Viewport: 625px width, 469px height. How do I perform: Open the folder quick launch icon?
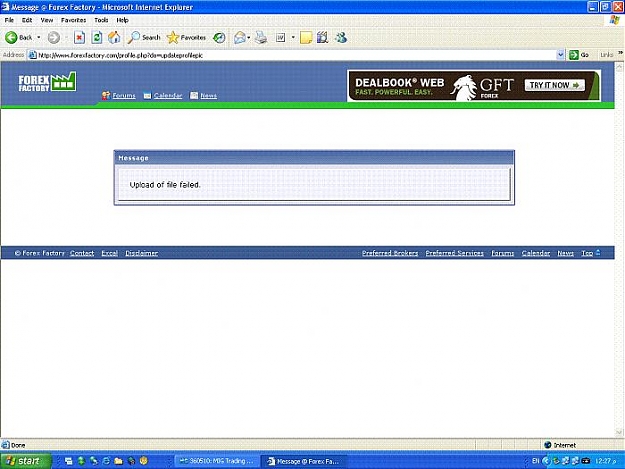(118, 461)
